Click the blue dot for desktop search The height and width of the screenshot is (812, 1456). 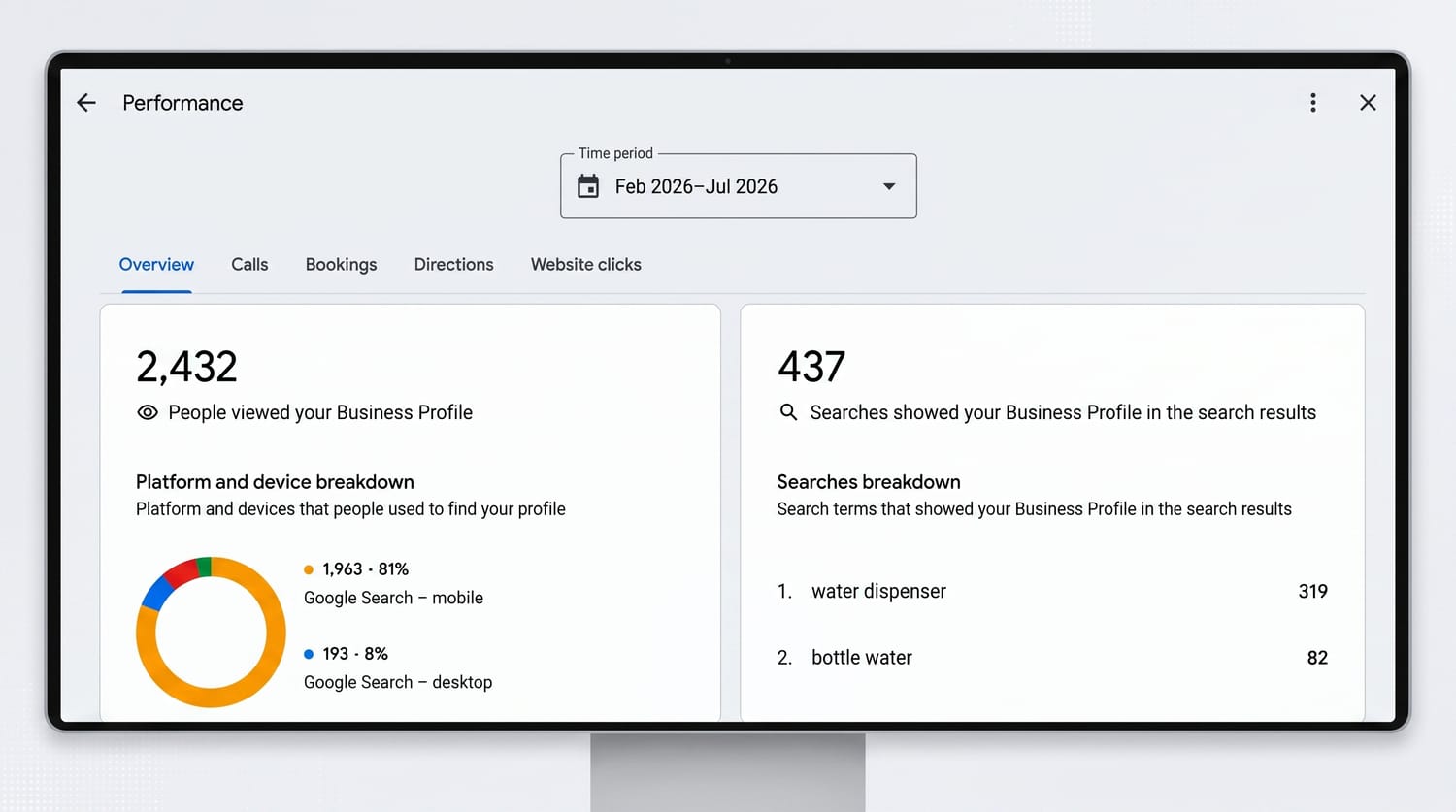(309, 654)
